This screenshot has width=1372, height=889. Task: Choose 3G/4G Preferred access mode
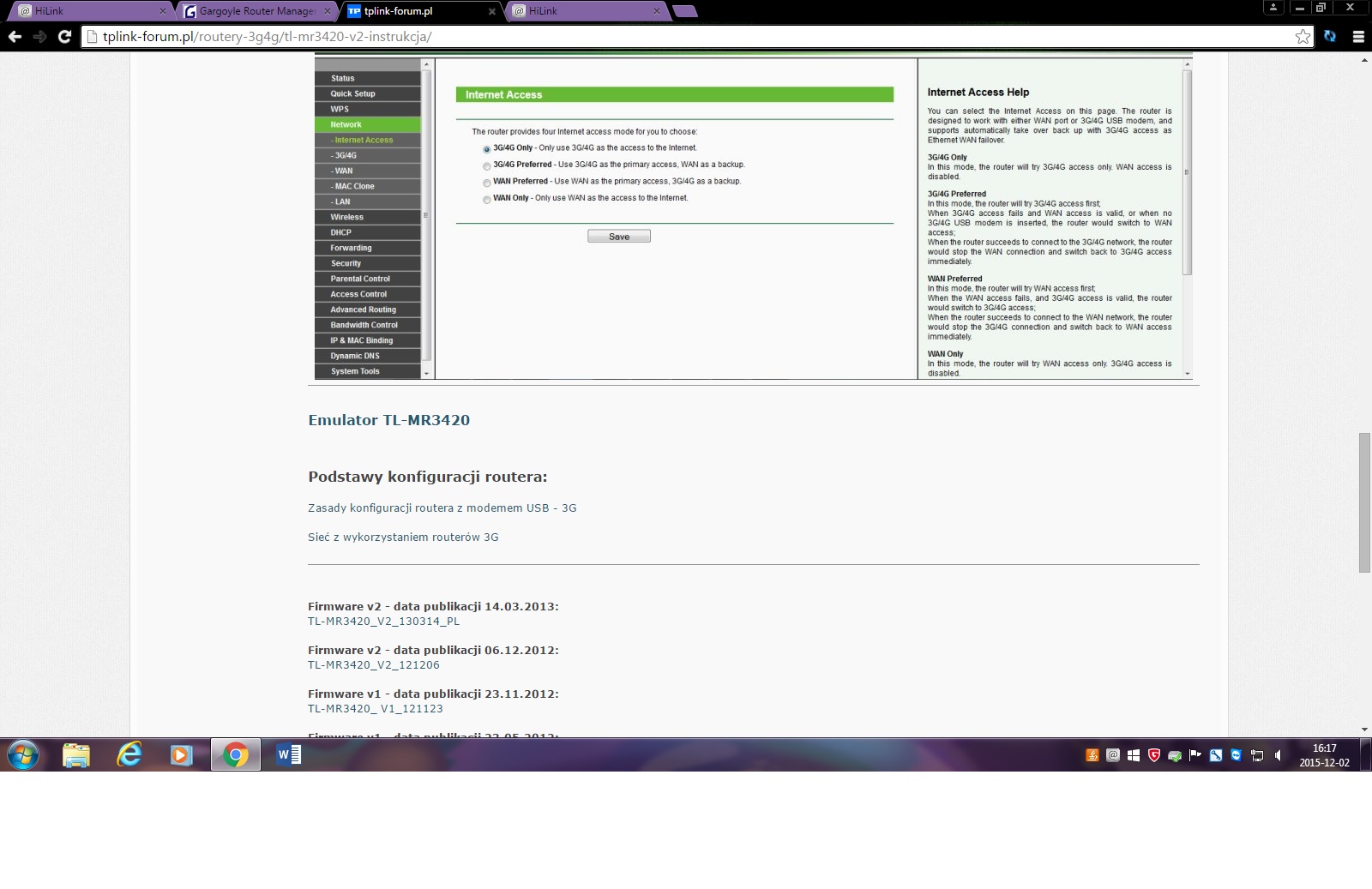click(x=487, y=165)
